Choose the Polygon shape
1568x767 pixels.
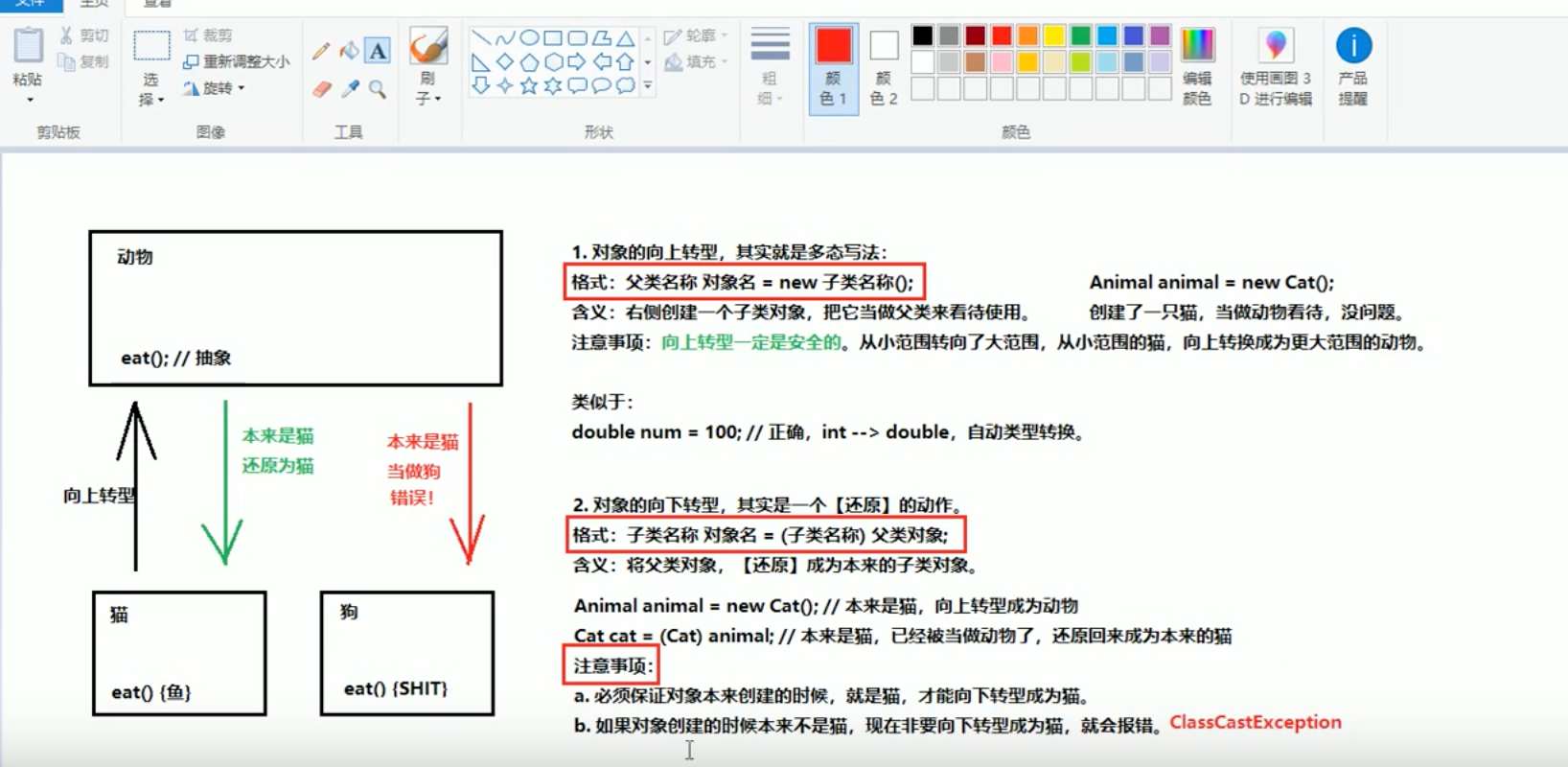601,38
